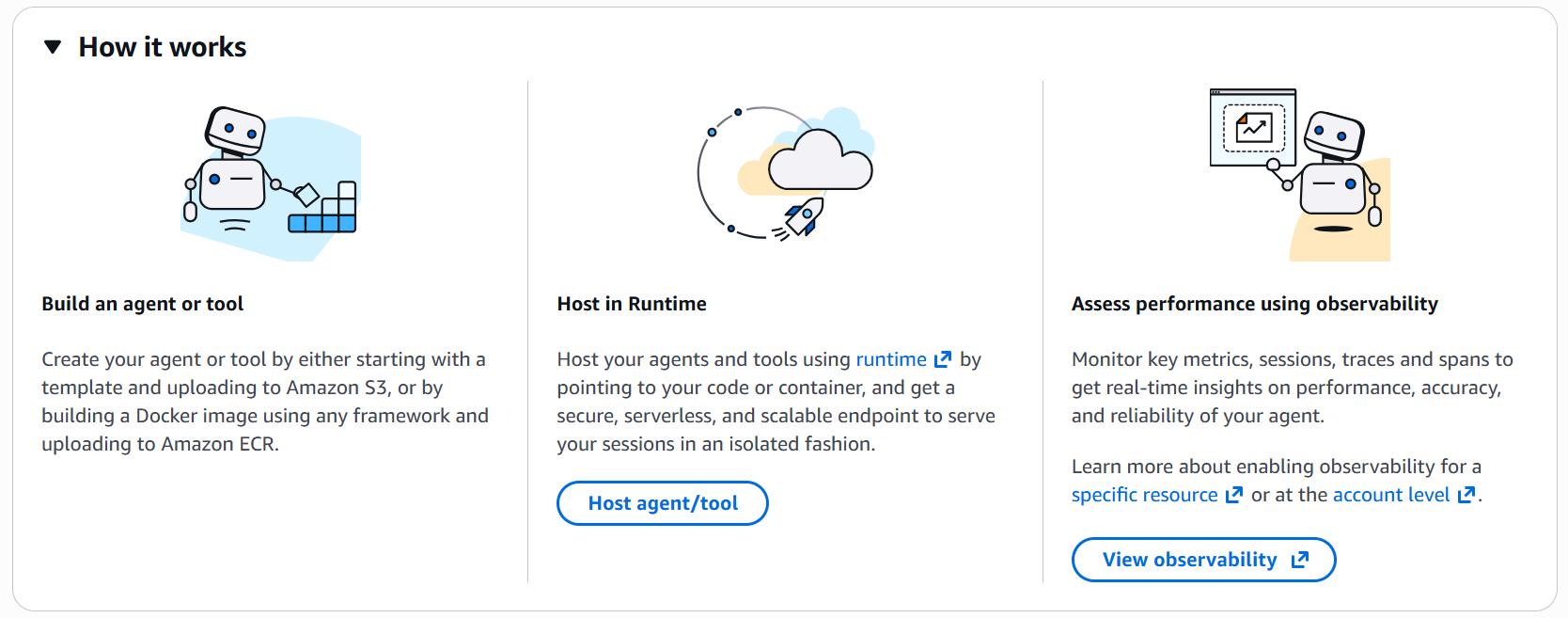Click external icon next to specific resource
This screenshot has height=618, width=1568.
[x=1234, y=495]
